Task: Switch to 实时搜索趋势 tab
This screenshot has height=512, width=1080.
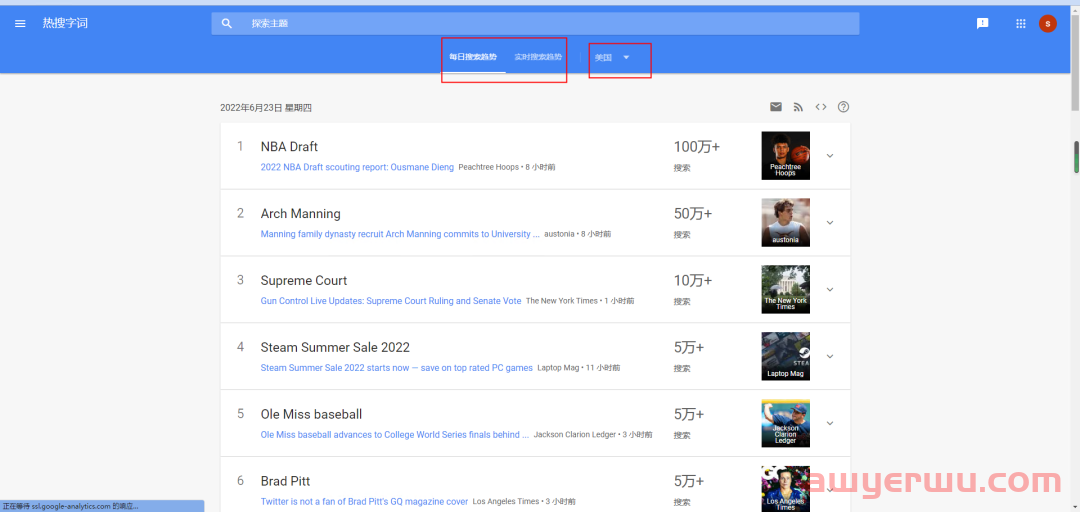Action: tap(538, 57)
